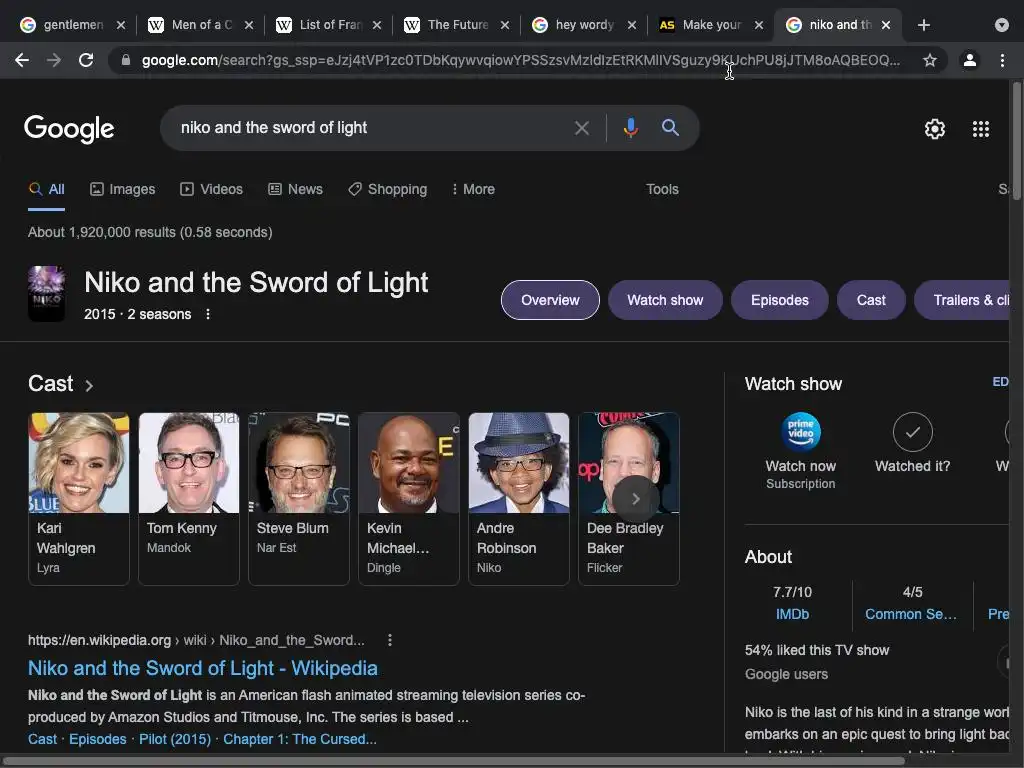This screenshot has width=1024, height=768.
Task: Select the Episodes chip
Action: click(779, 300)
